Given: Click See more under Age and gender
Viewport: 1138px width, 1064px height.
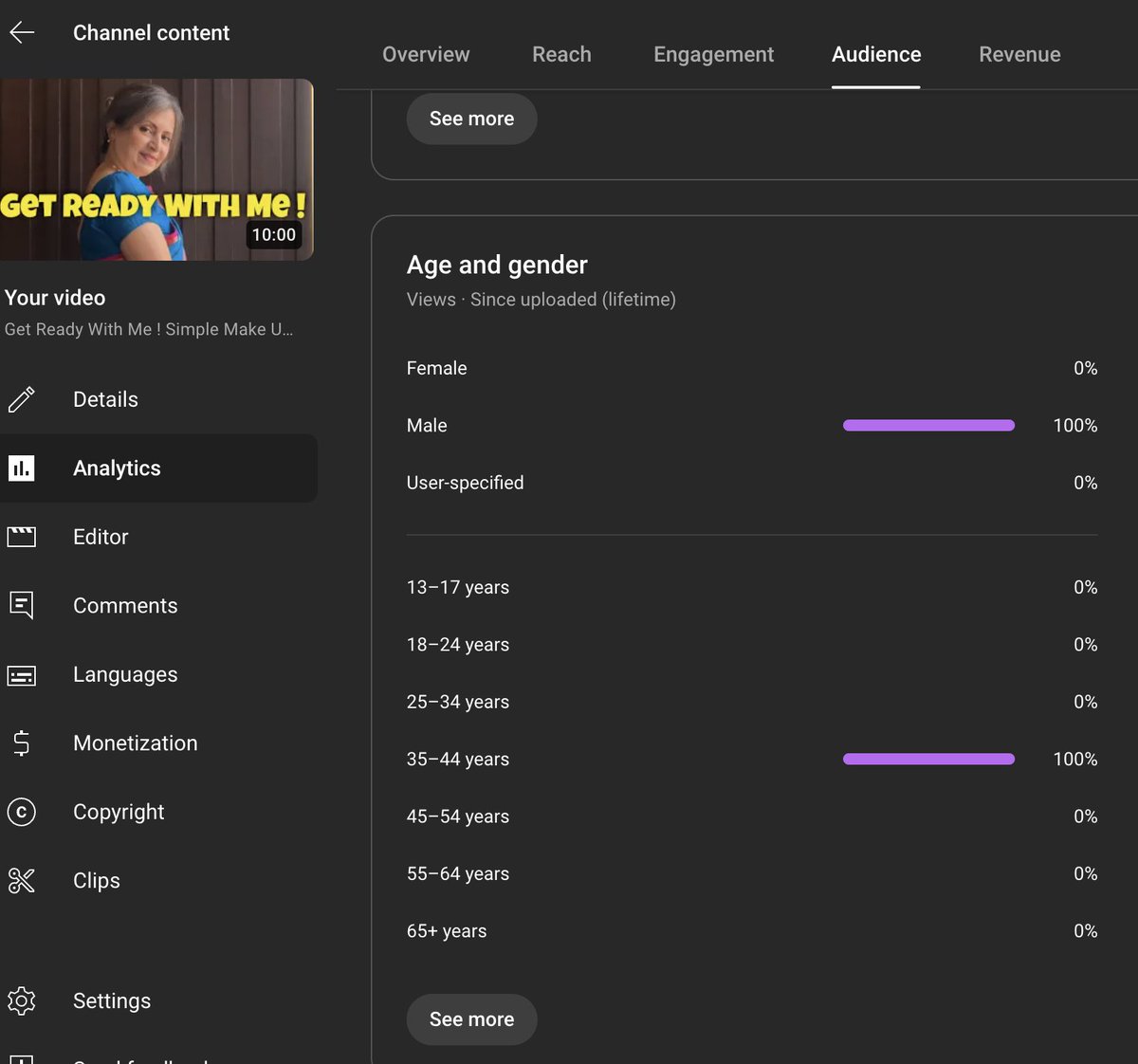Looking at the screenshot, I should [471, 1019].
